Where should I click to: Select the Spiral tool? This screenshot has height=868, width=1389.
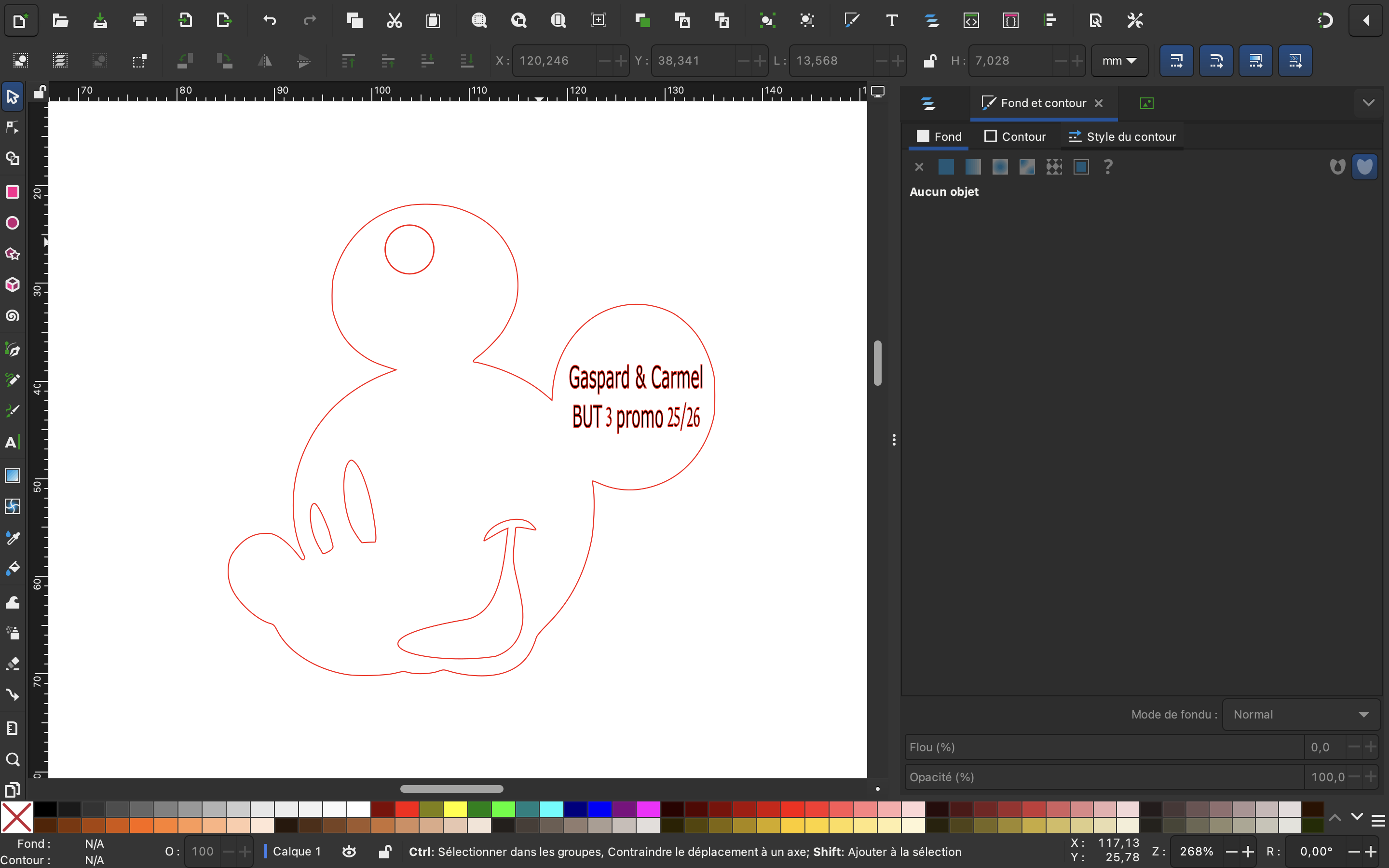(13, 316)
